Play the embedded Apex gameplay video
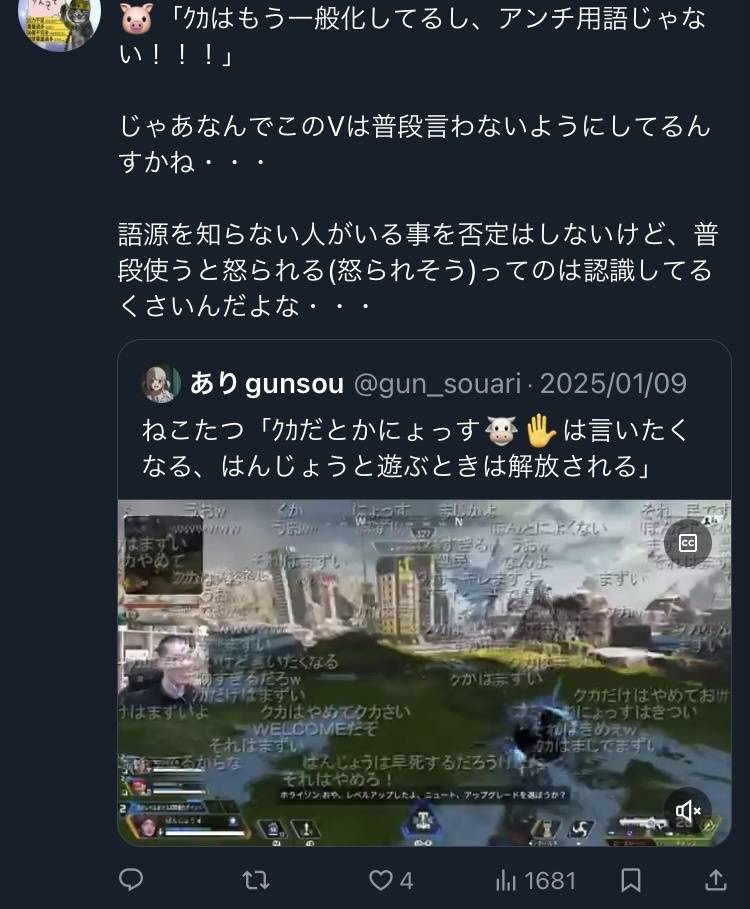The height and width of the screenshot is (909, 750). click(x=424, y=672)
